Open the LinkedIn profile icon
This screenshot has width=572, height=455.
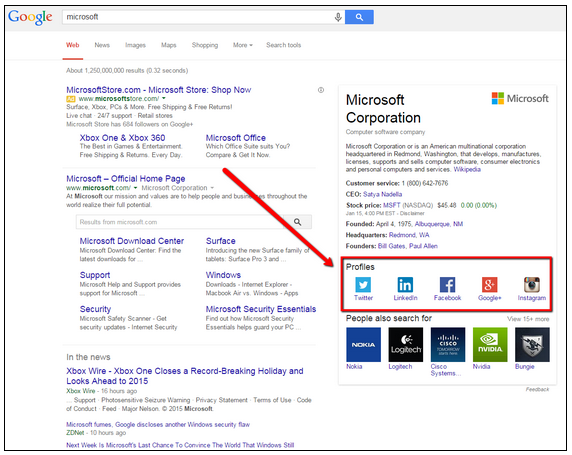(x=405, y=285)
